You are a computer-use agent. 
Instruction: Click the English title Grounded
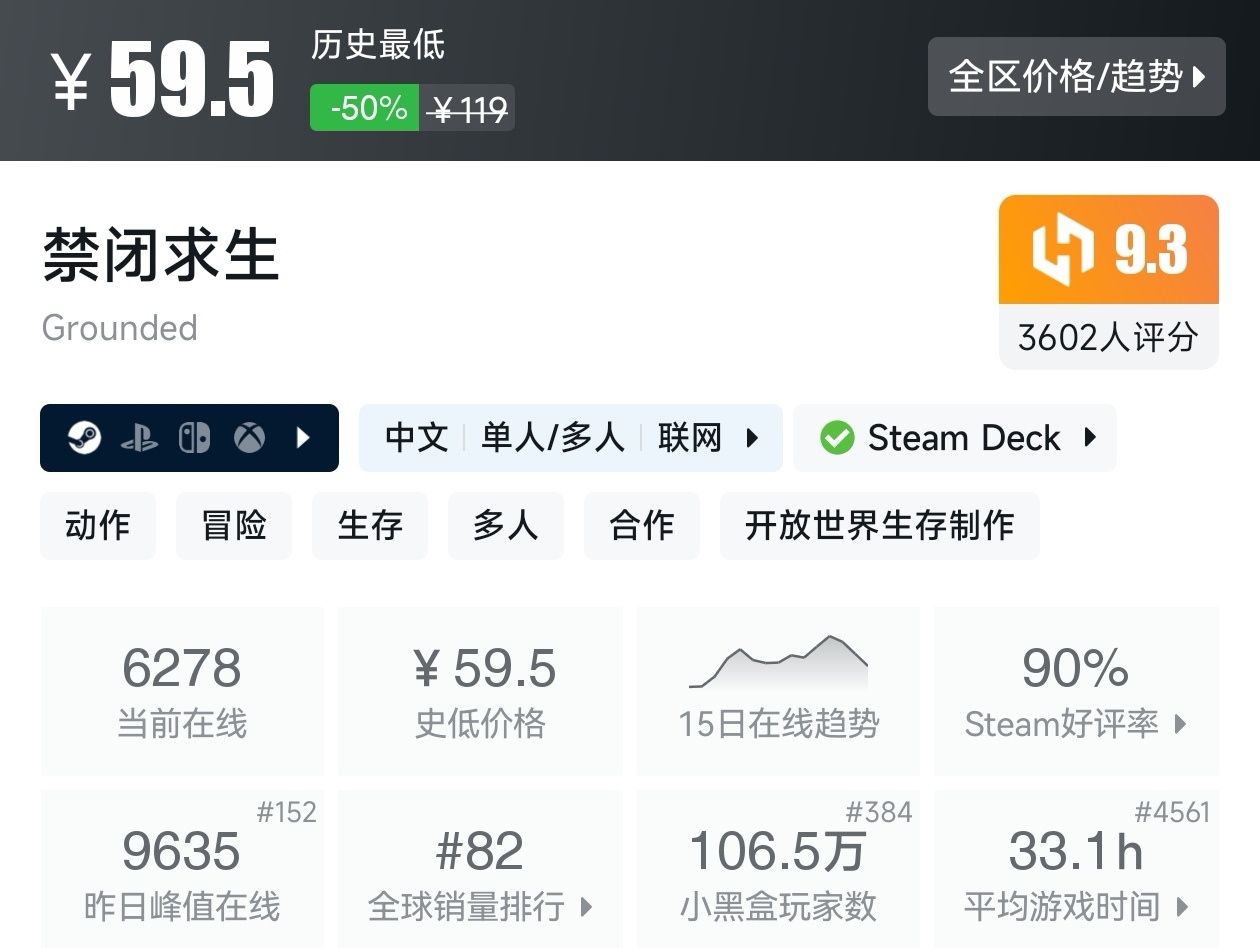(120, 328)
